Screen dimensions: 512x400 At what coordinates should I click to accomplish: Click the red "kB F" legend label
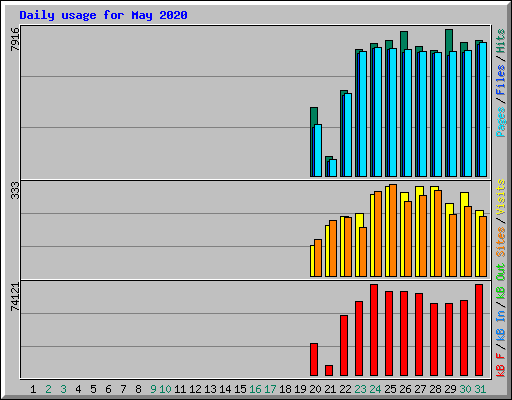[x=501, y=364]
